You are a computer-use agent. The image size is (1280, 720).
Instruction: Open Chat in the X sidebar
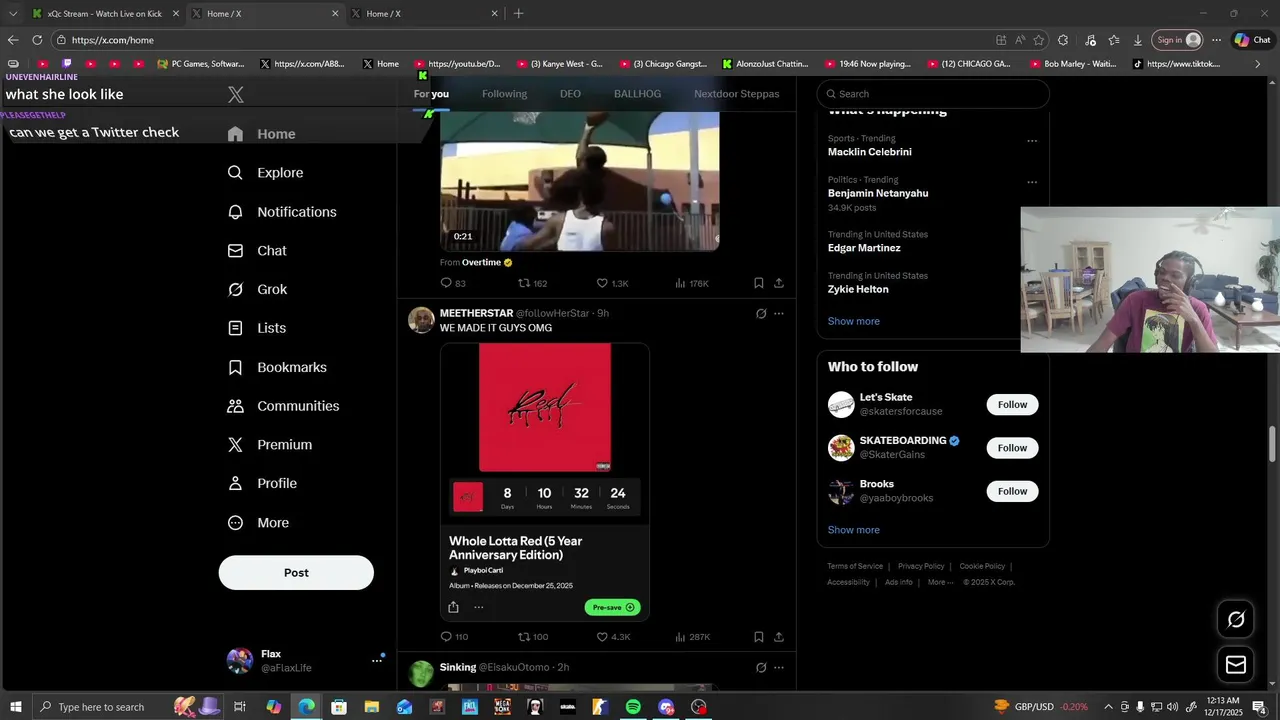pyautogui.click(x=257, y=251)
